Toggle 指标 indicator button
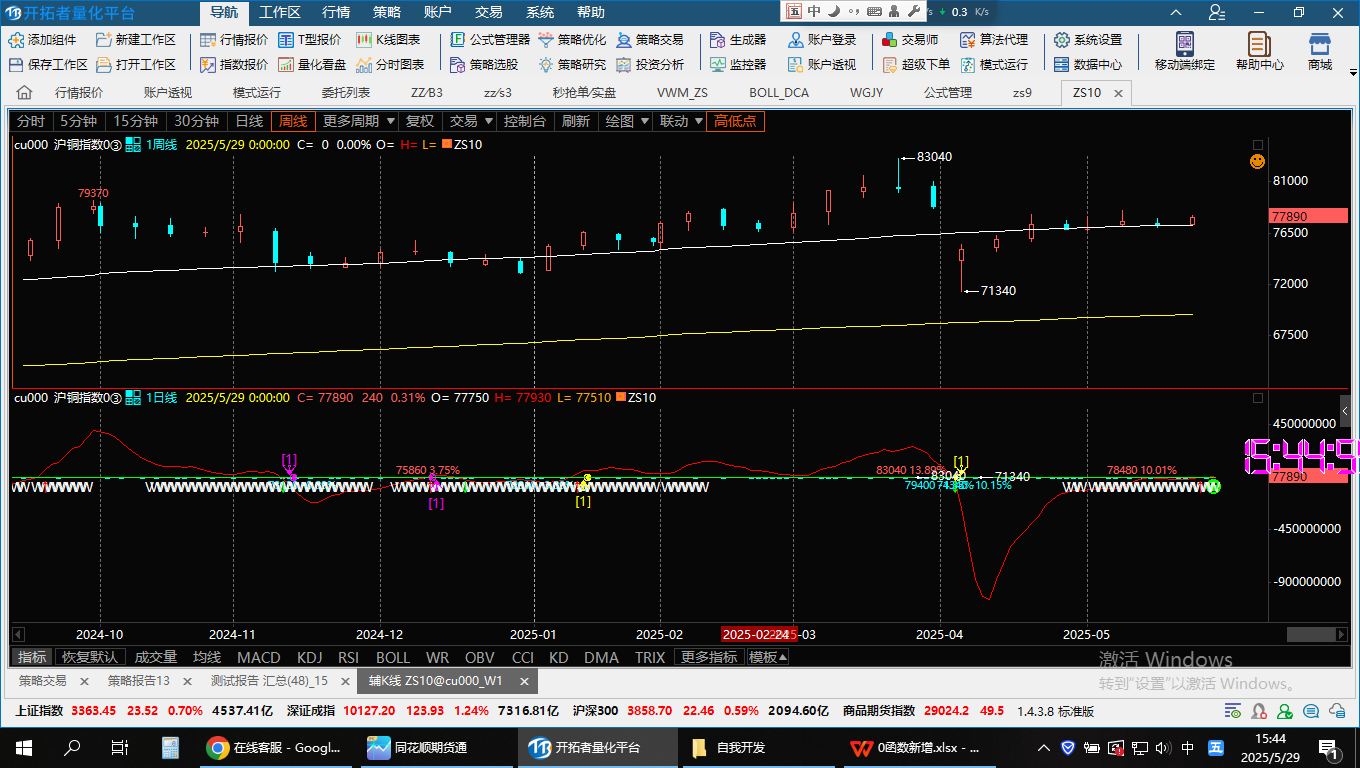Screen dimensions: 1360x768 pos(32,657)
